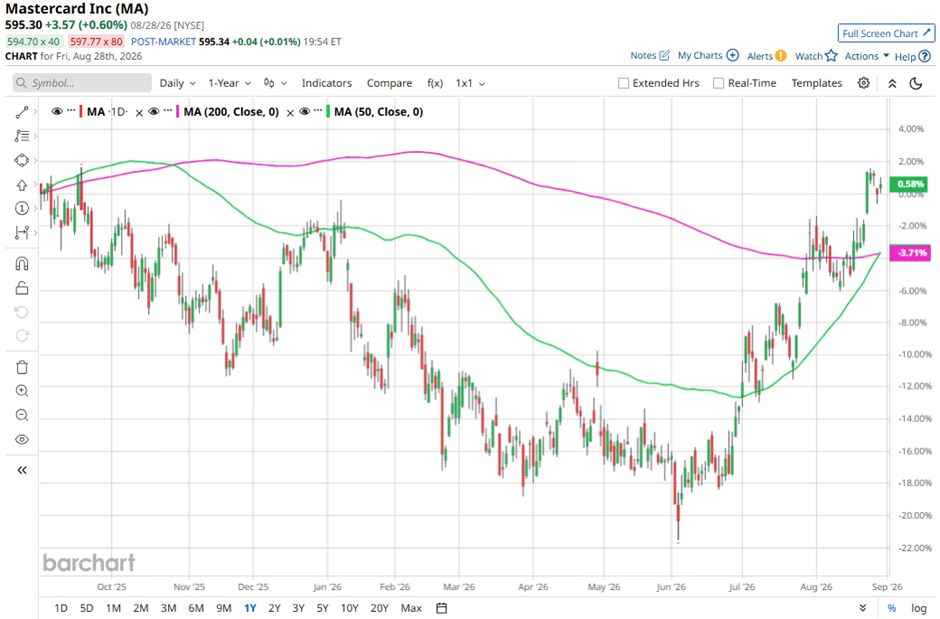The height and width of the screenshot is (619, 940).
Task: Open the calendar date range picker
Action: (x=441, y=608)
